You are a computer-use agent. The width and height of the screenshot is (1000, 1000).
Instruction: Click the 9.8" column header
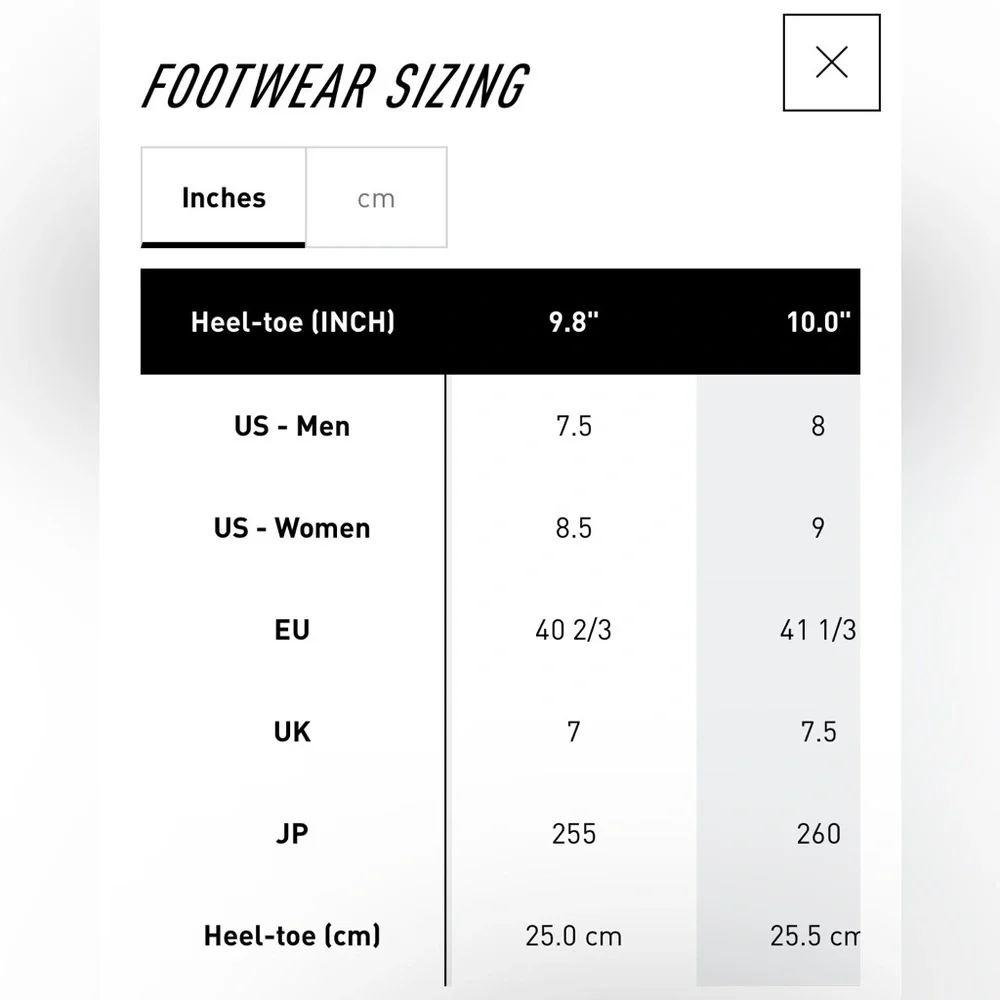tap(574, 322)
